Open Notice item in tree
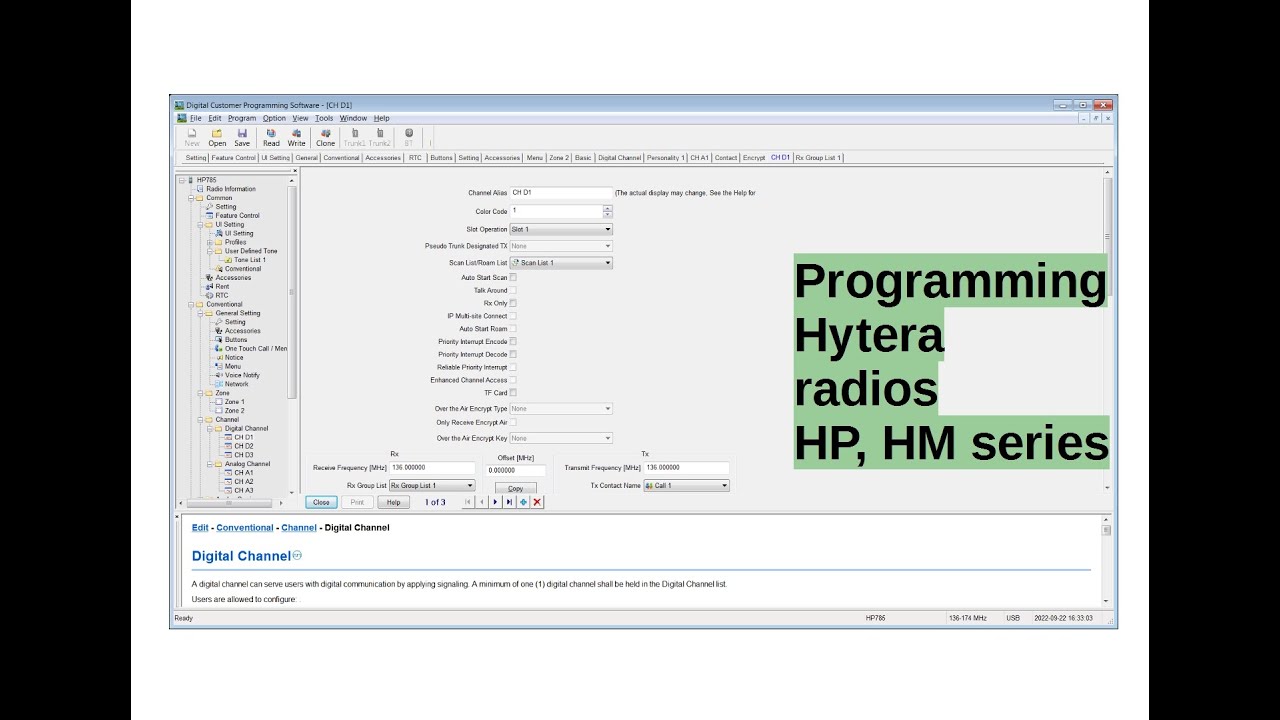Viewport: 1280px width, 720px height. coord(234,357)
